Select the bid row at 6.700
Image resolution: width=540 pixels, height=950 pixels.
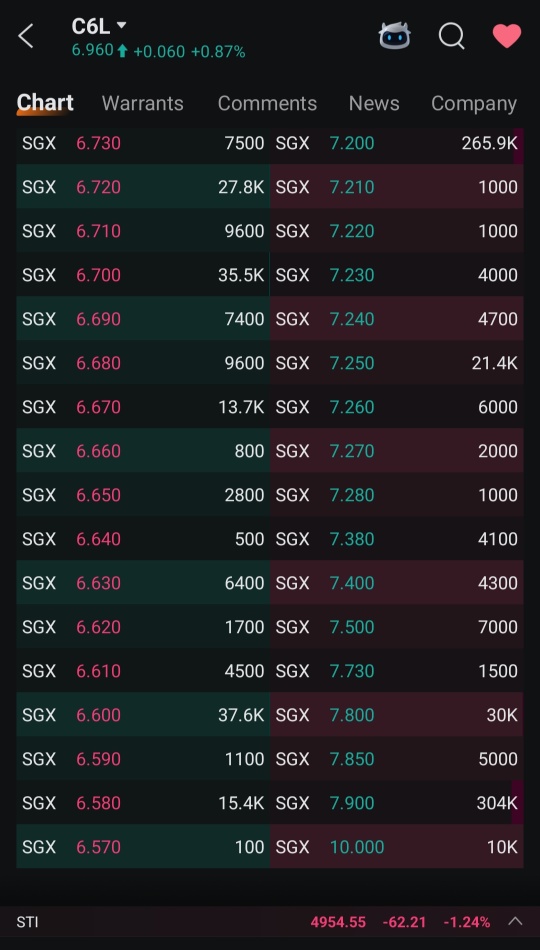(x=143, y=275)
